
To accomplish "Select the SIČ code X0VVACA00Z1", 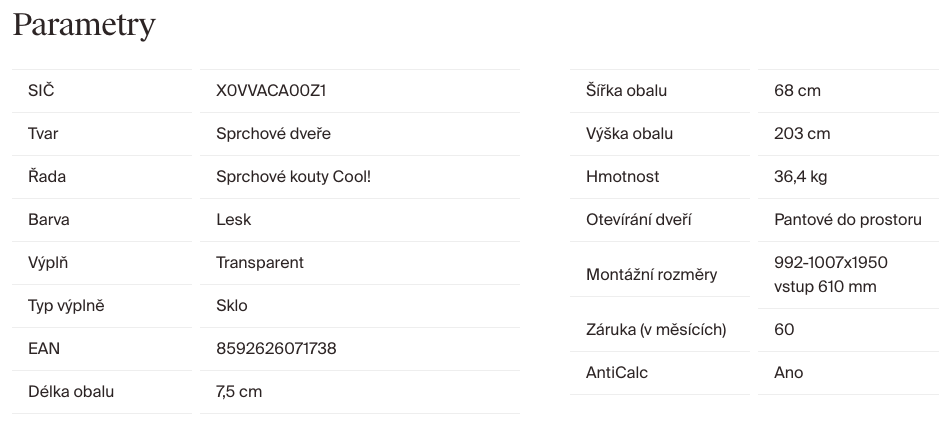I will (x=271, y=91).
